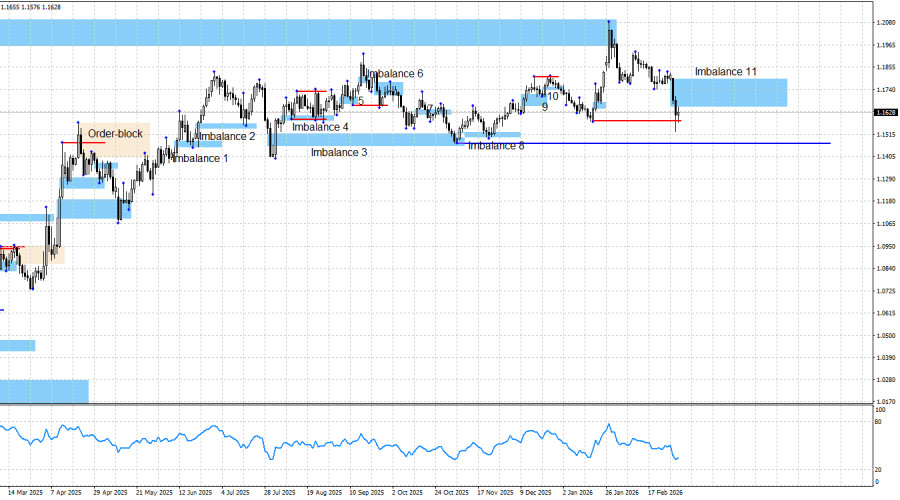The height and width of the screenshot is (500, 900).
Task: Select the blue oscillator line in lower panel
Action: pyautogui.click(x=339, y=443)
